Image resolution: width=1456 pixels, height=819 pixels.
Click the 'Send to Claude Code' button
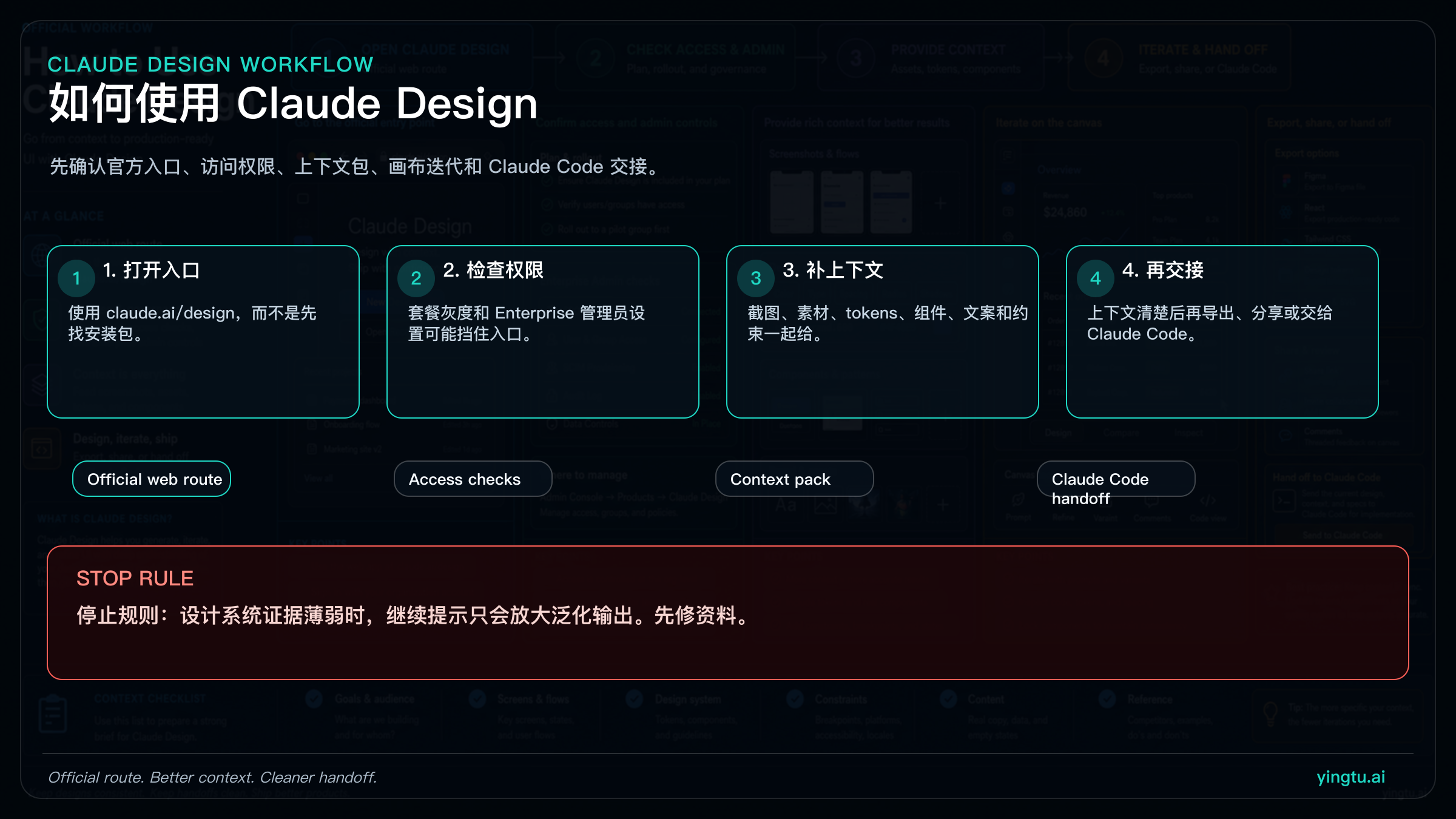pyautogui.click(x=1343, y=534)
